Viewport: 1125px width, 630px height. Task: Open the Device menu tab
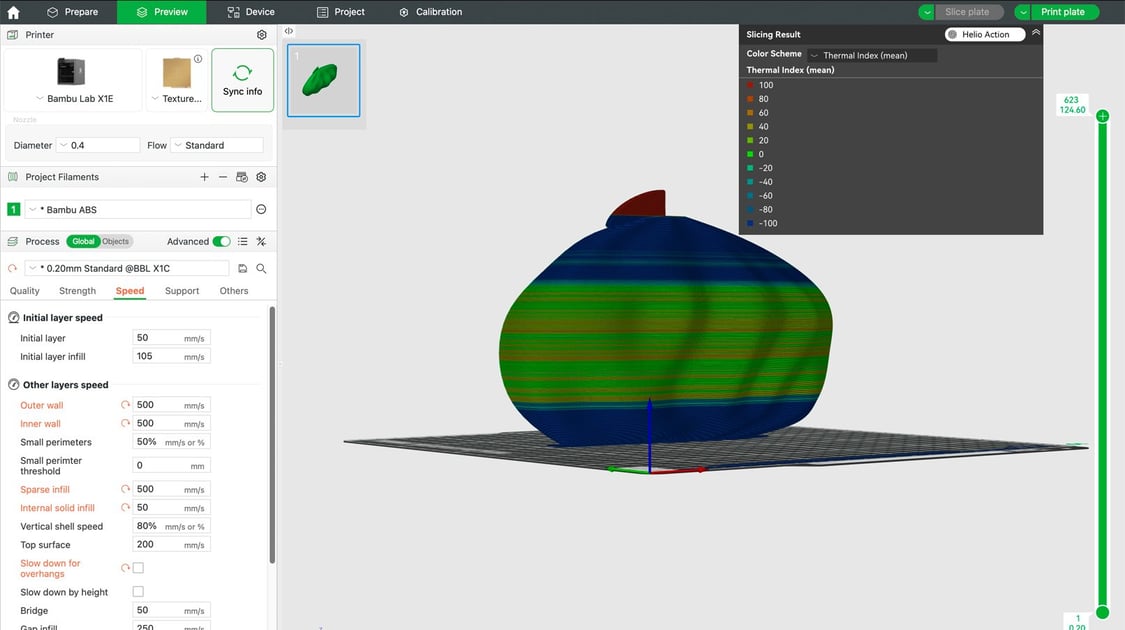[250, 11]
